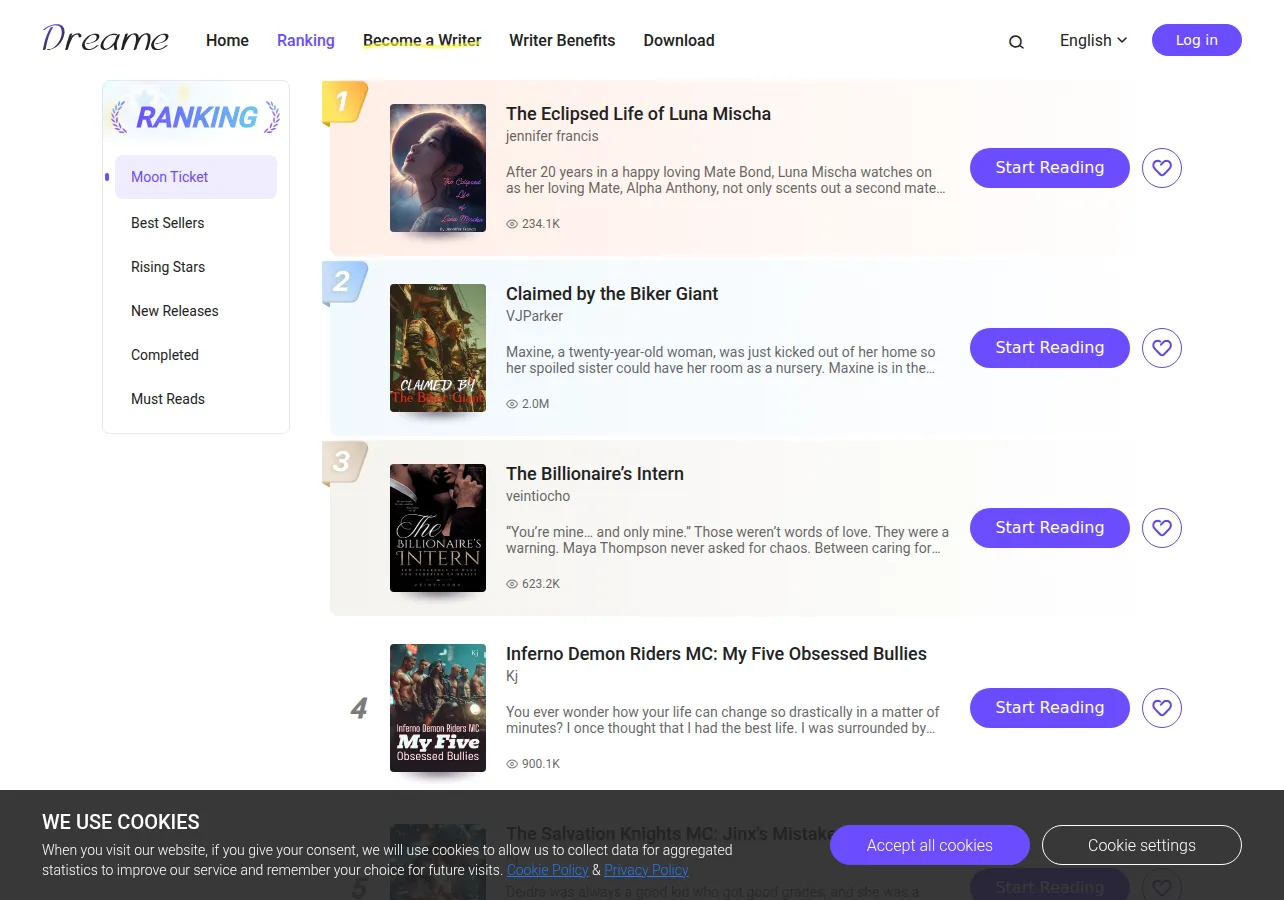The image size is (1284, 900).
Task: Open the My Five Obsessed Bullies cover
Action: coord(438,708)
